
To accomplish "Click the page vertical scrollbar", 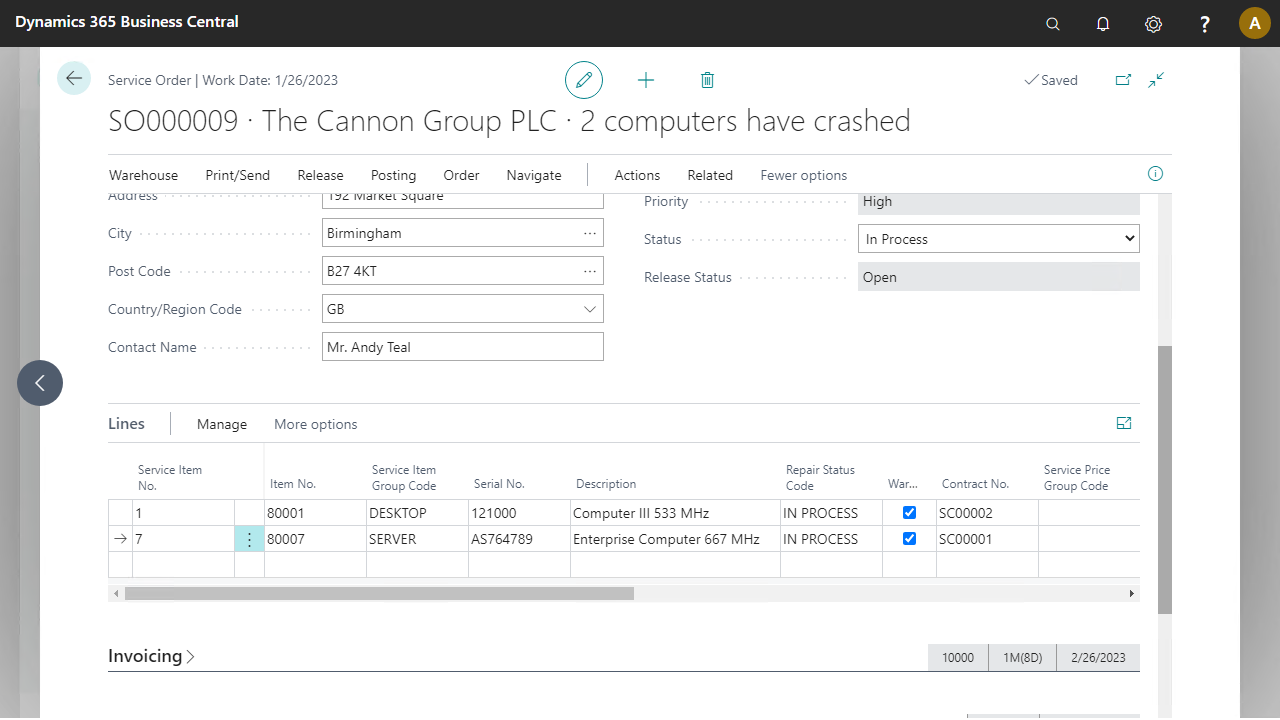I will (x=1164, y=479).
